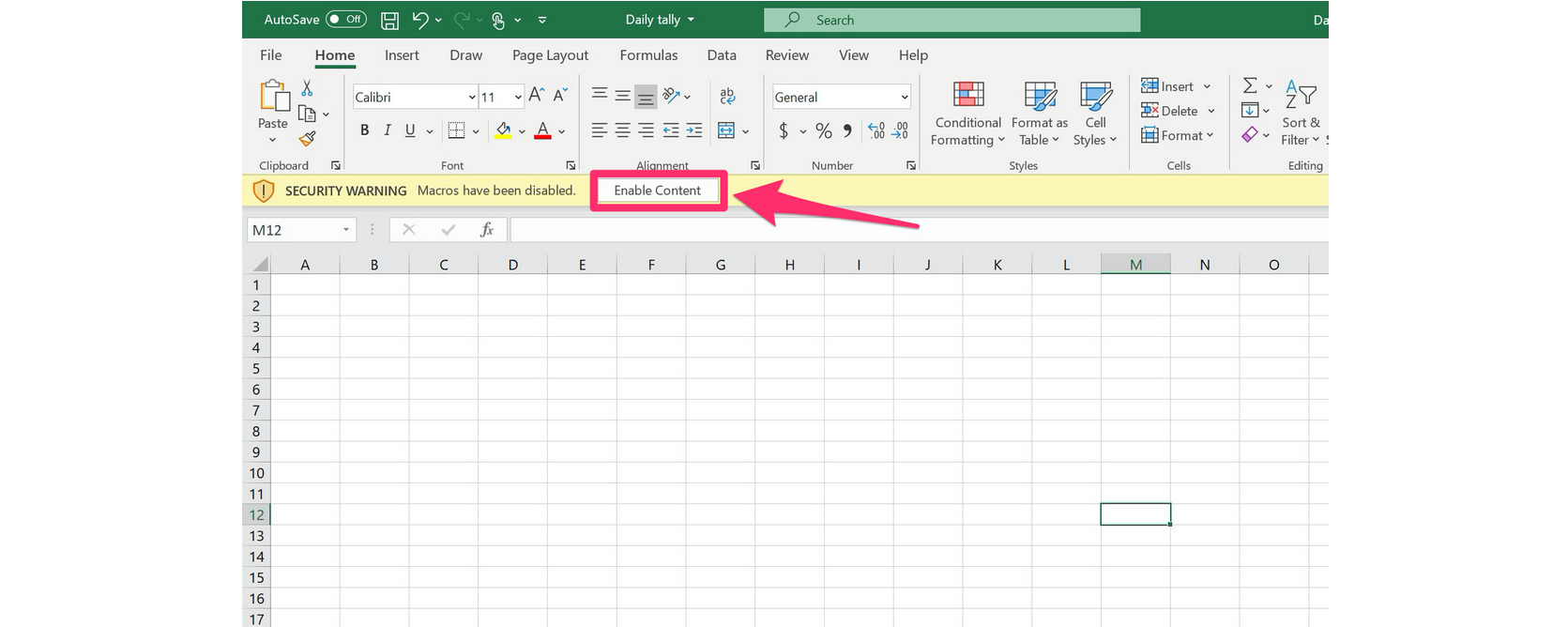
Task: Click the yellow fill color swatch
Action: point(503,130)
